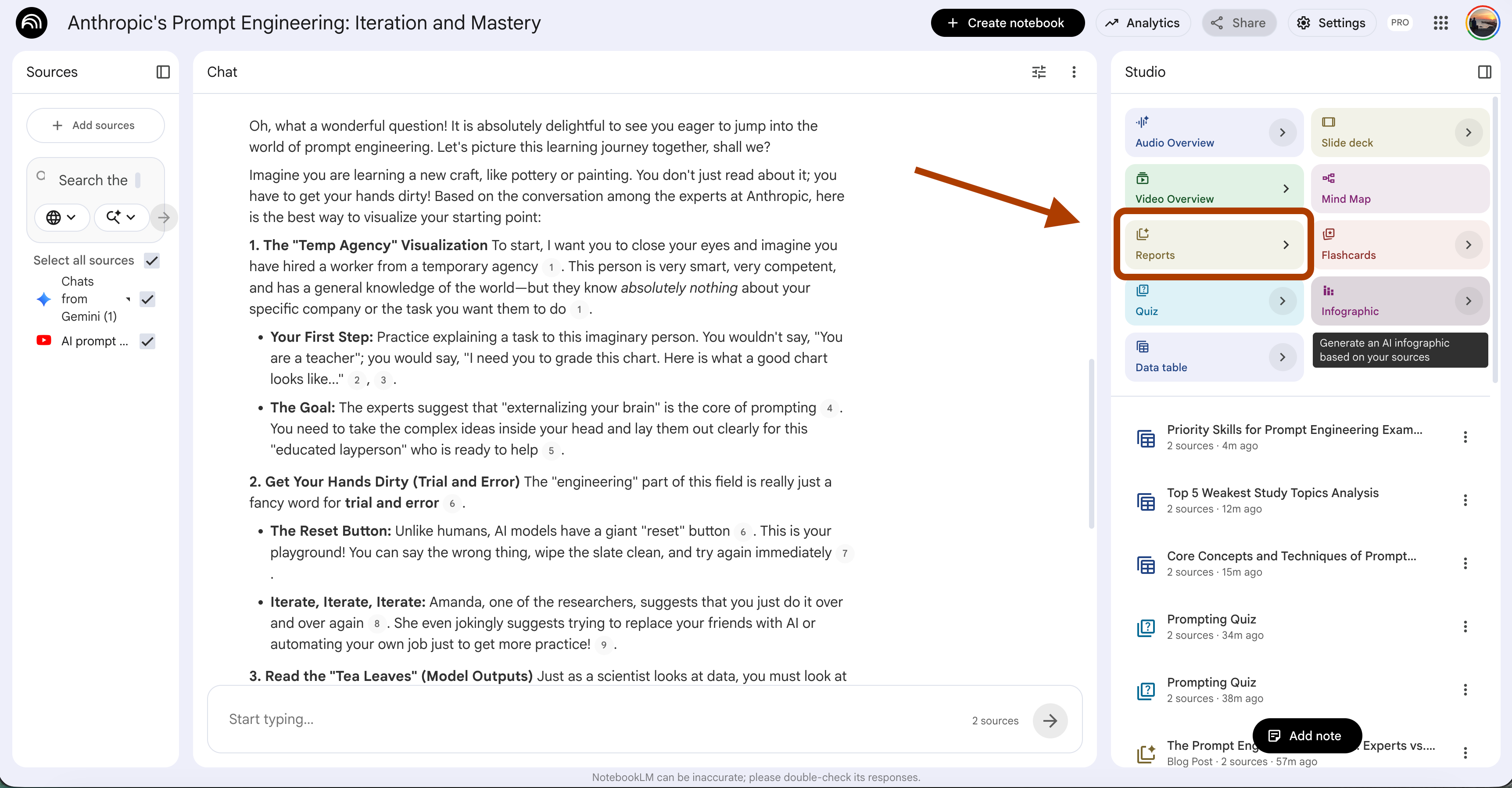Open Google apps grid icon
Viewport: 1512px width, 788px height.
click(x=1440, y=23)
